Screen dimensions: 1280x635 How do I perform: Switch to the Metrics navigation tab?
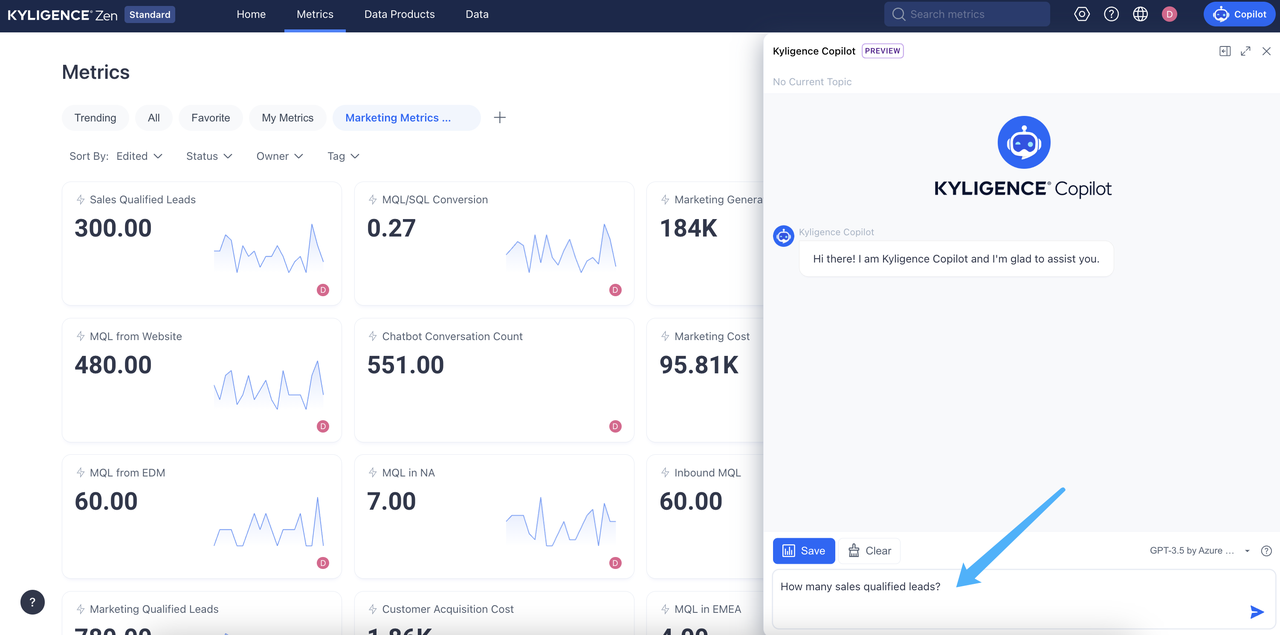click(x=314, y=14)
